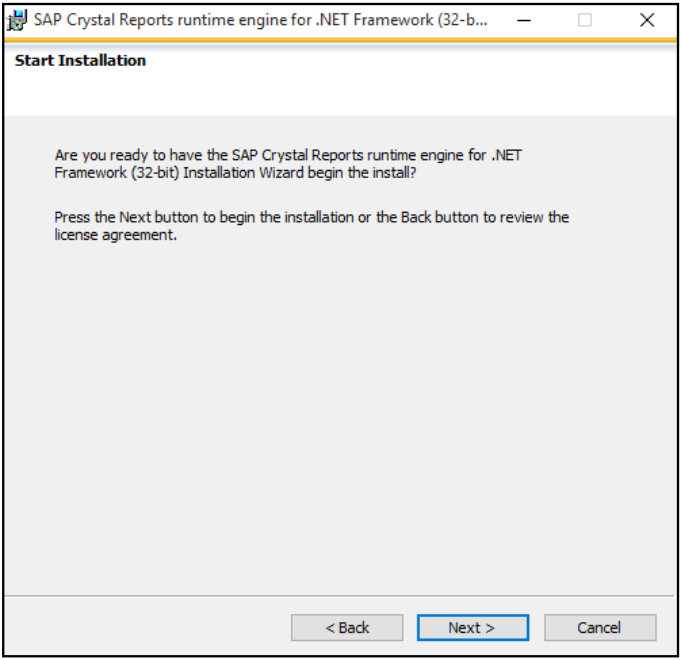This screenshot has width=682, height=660.
Task: Click the Start Installation heading
Action: [80, 61]
